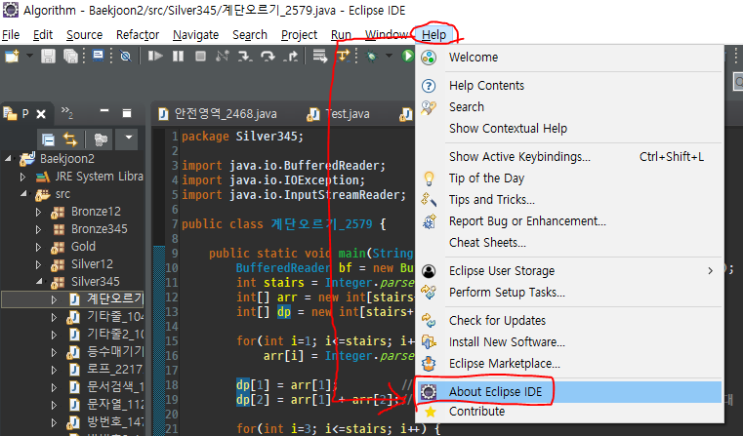Select Welcome in the Help menu
Screen dimensions: 743x436
[x=570, y=57]
